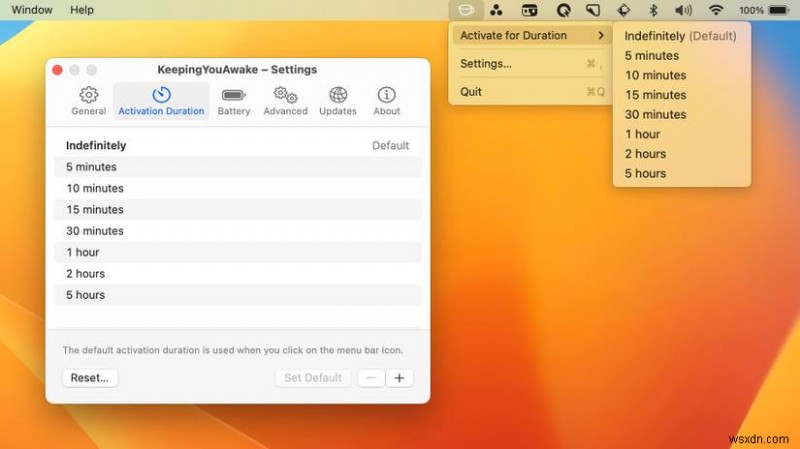800x449 pixels.
Task: Open the Window menu
Action: [x=32, y=10]
